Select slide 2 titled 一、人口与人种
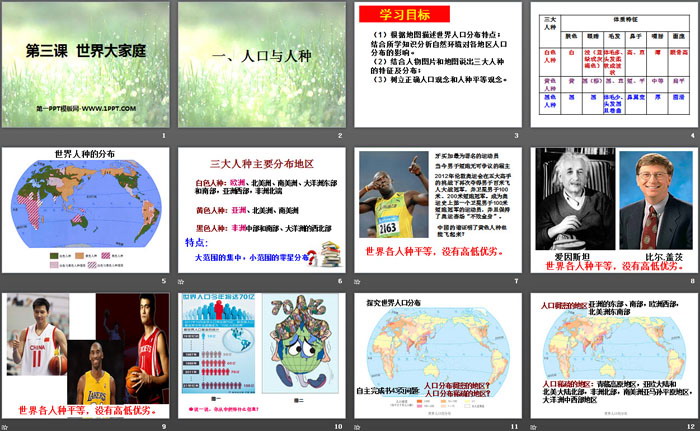 click(262, 65)
